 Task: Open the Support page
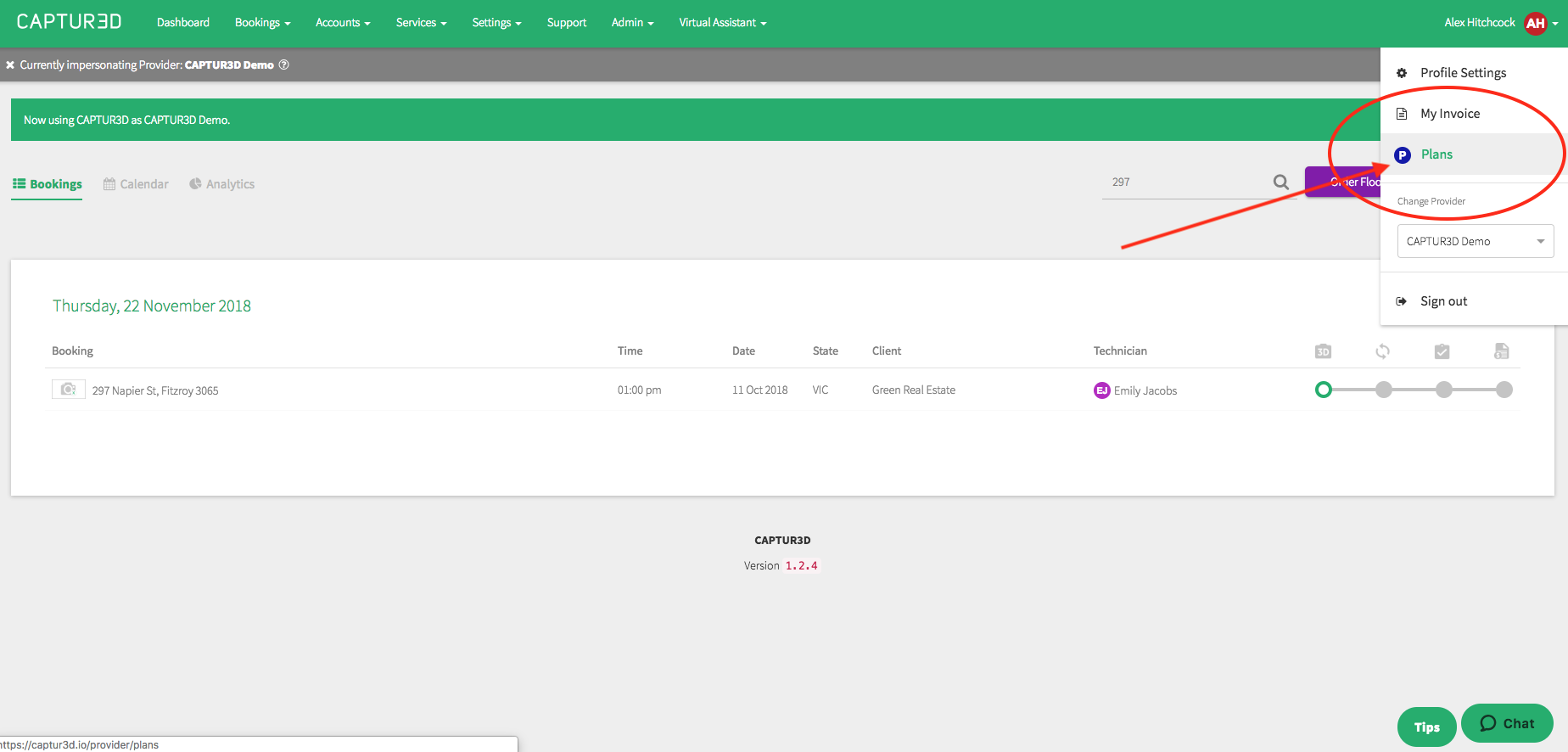click(567, 23)
